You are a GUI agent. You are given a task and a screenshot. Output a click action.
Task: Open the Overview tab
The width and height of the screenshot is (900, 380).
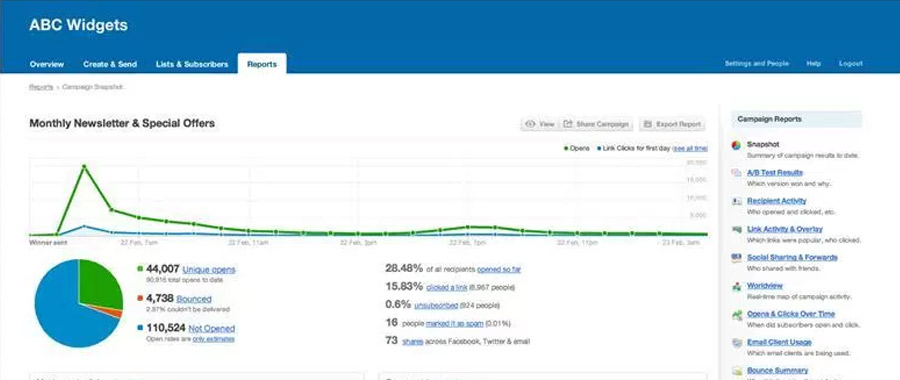(47, 64)
